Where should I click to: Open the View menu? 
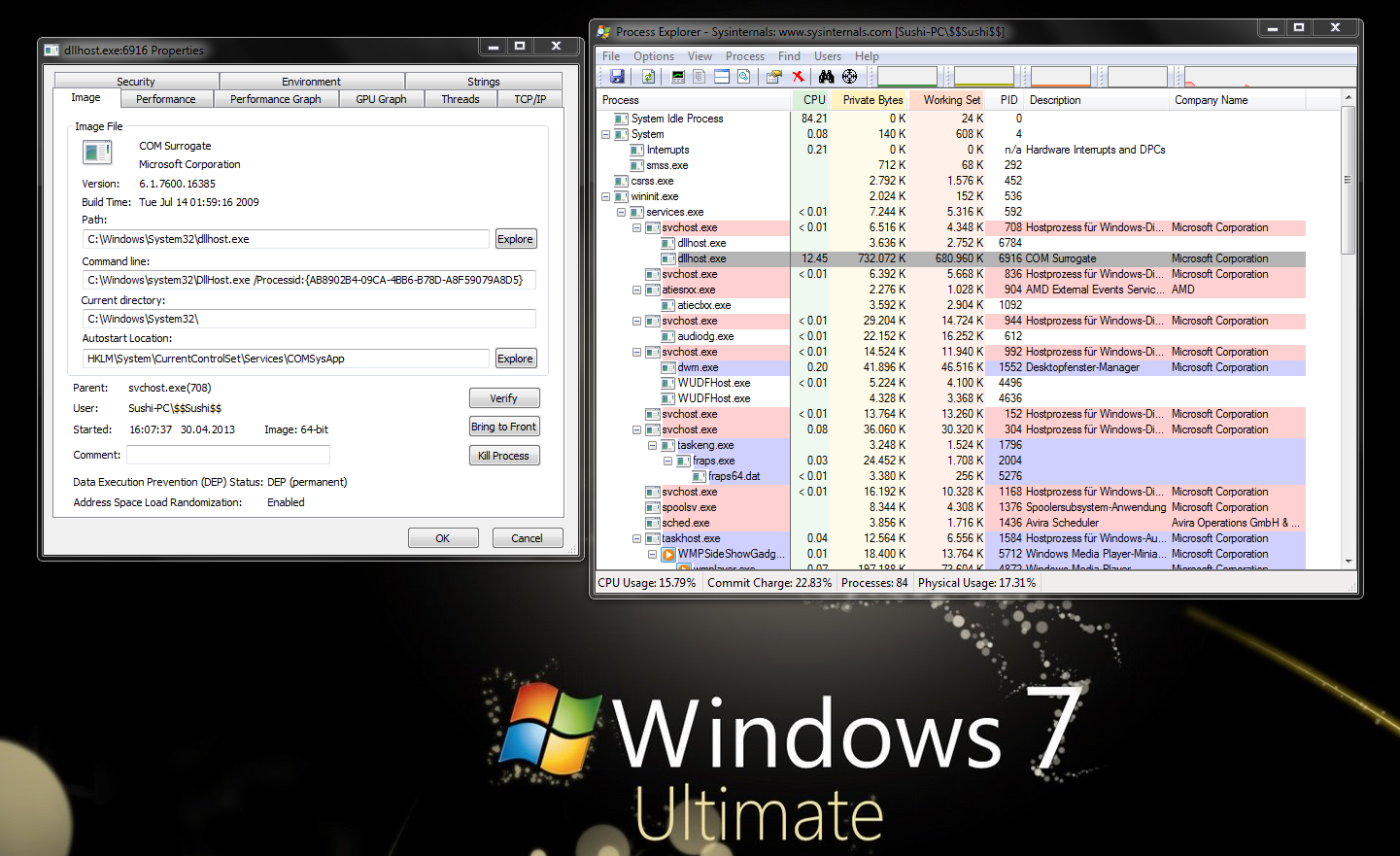pyautogui.click(x=700, y=56)
